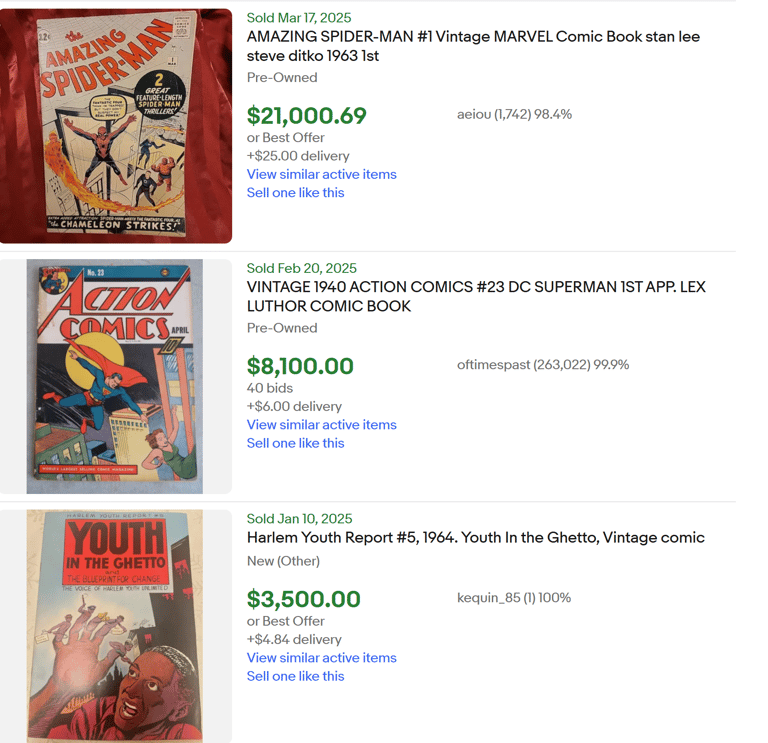Screen dimensions: 768x743
Task: Open the Harlem Youth Report #5 listing title
Action: point(475,537)
